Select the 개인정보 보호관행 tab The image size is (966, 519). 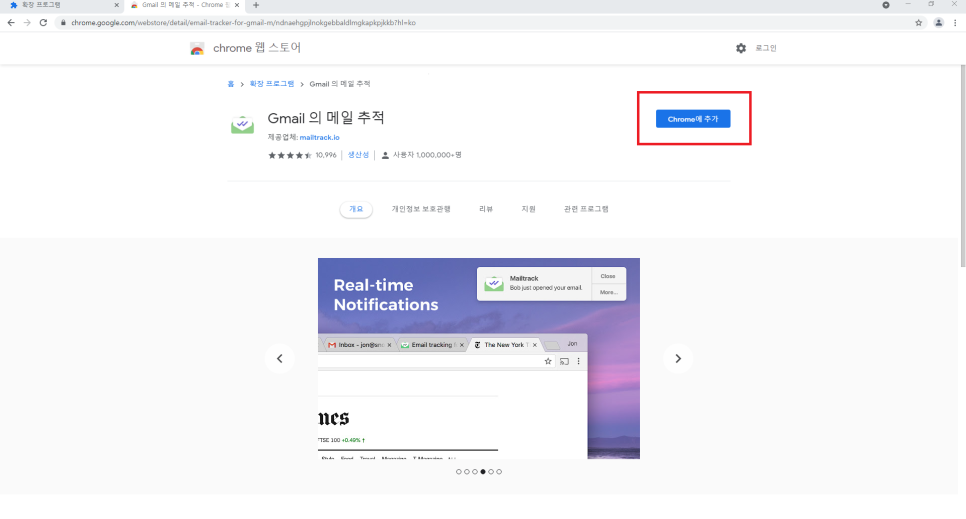tap(421, 209)
